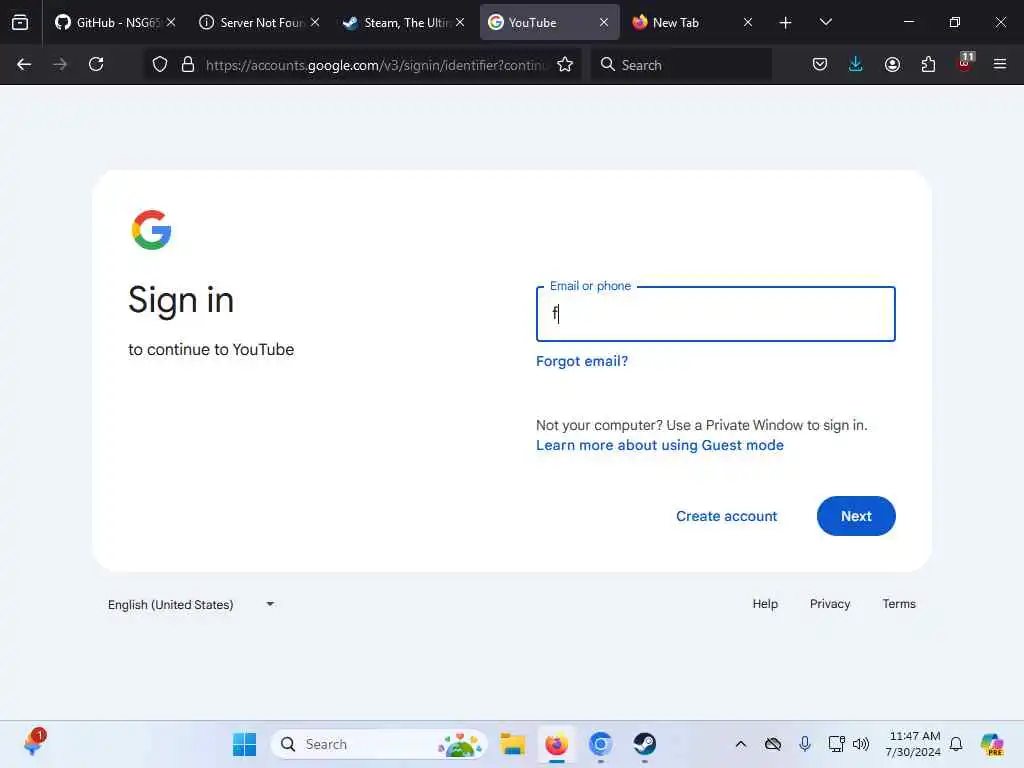Open the Privacy link

coord(829,604)
